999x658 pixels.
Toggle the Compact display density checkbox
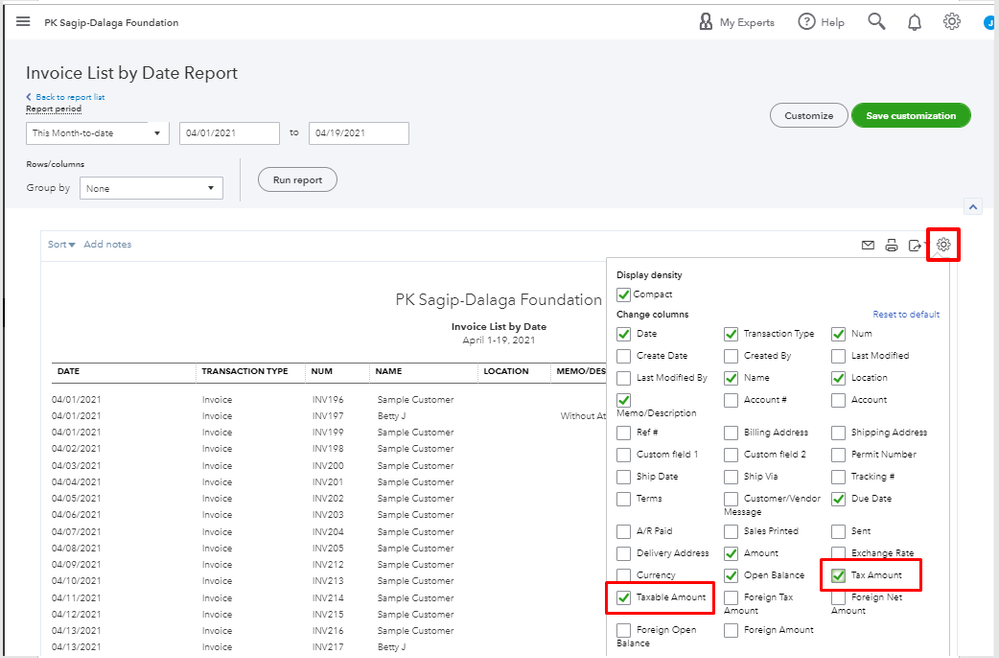[x=624, y=295]
